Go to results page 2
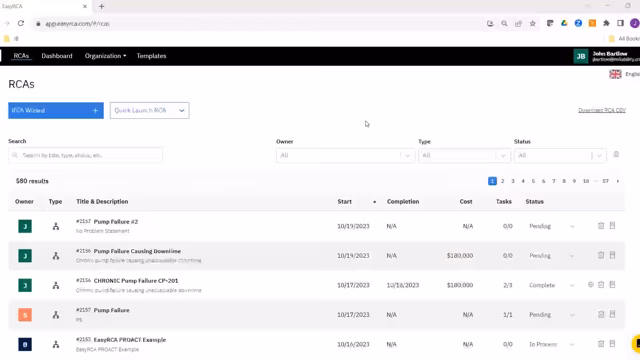 (502, 181)
